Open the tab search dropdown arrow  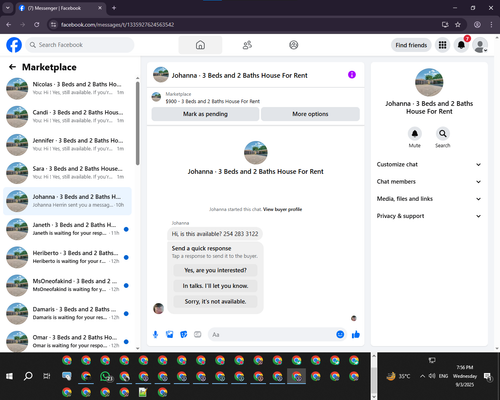tap(8, 8)
